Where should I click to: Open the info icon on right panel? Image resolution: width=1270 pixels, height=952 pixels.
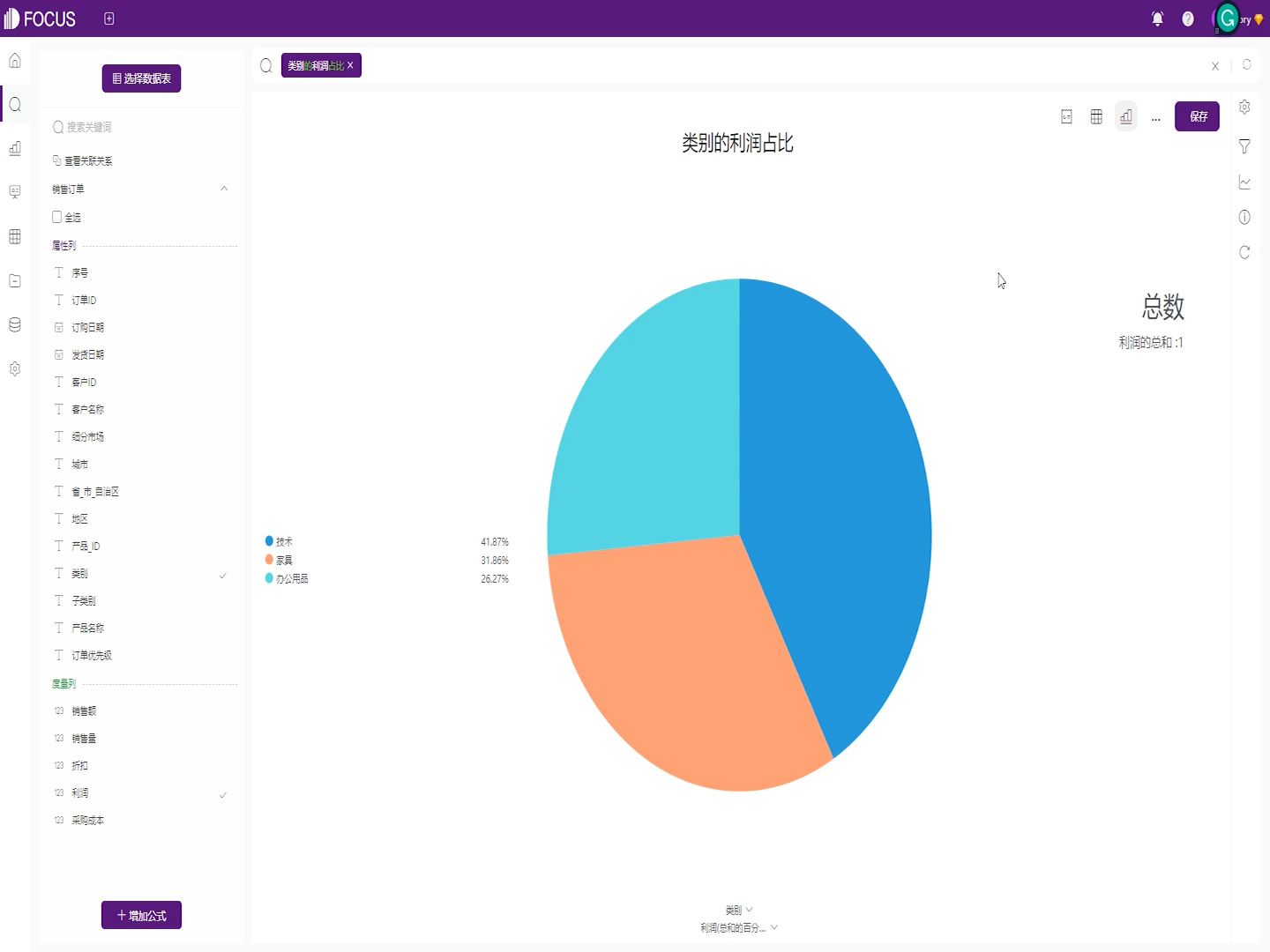point(1244,217)
